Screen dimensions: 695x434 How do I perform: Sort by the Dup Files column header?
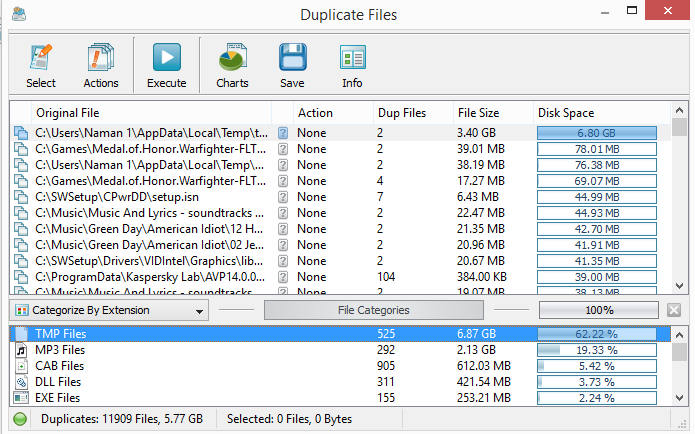(x=401, y=113)
